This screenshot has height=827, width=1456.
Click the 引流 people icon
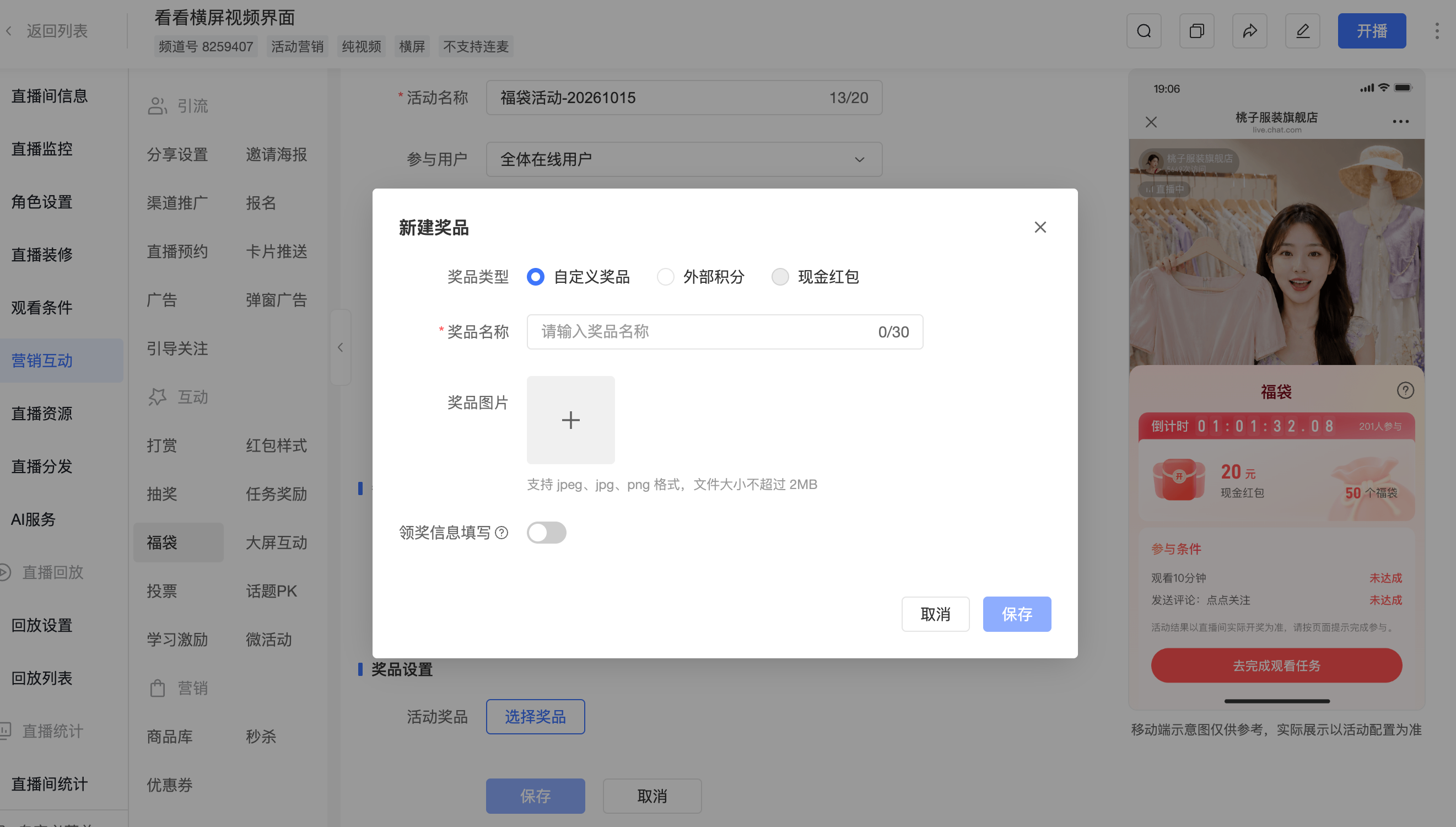pos(157,106)
